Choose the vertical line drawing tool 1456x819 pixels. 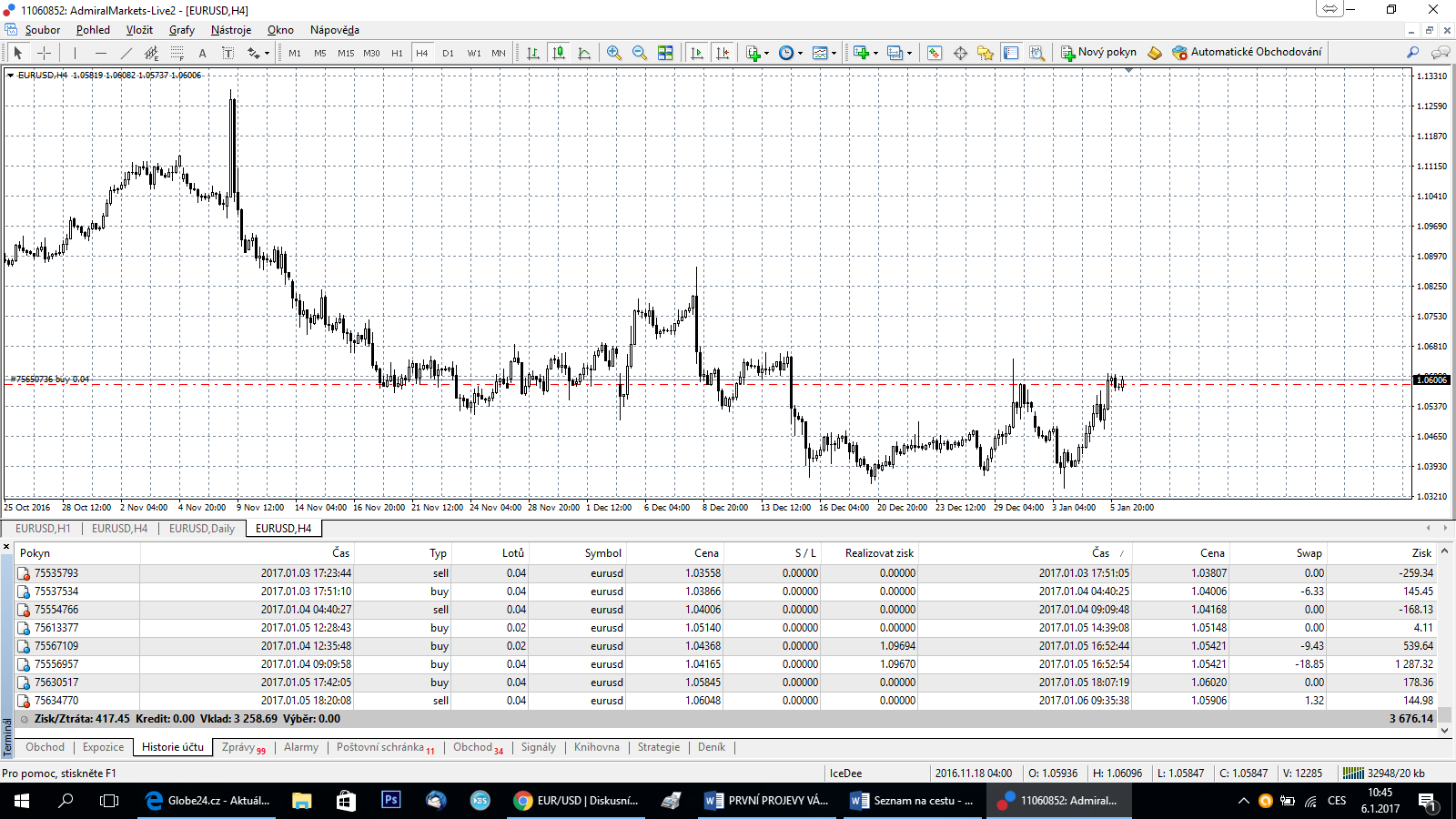click(76, 53)
